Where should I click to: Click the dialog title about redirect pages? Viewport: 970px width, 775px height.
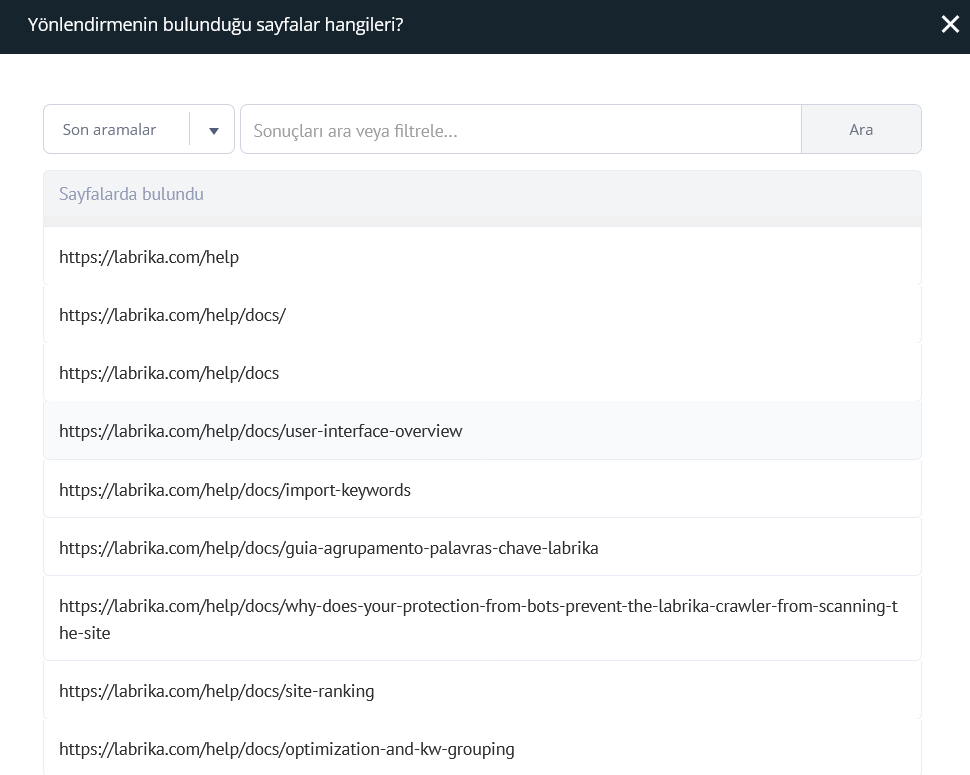pyautogui.click(x=215, y=25)
